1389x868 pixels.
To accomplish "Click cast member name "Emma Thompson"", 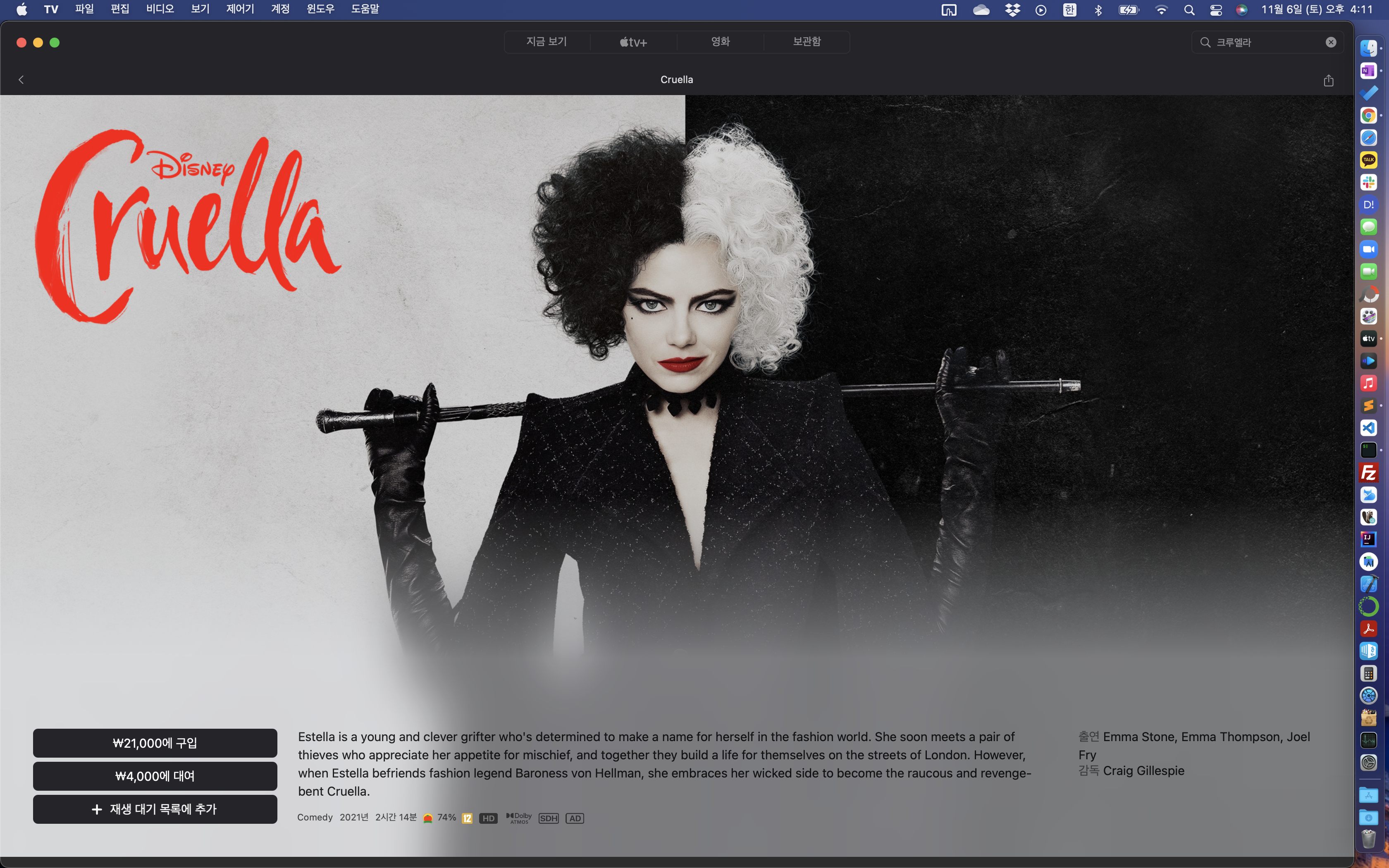I will [x=1231, y=737].
